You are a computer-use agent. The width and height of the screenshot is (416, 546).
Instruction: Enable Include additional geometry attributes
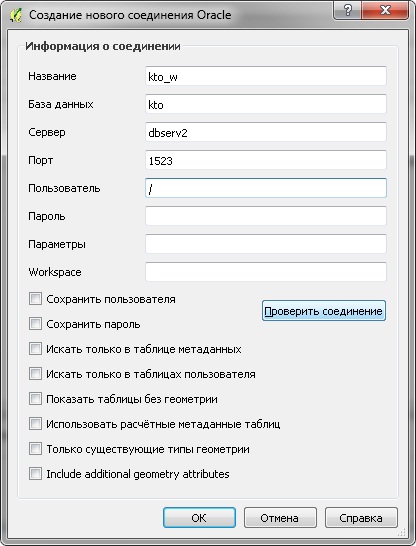pyautogui.click(x=35, y=474)
